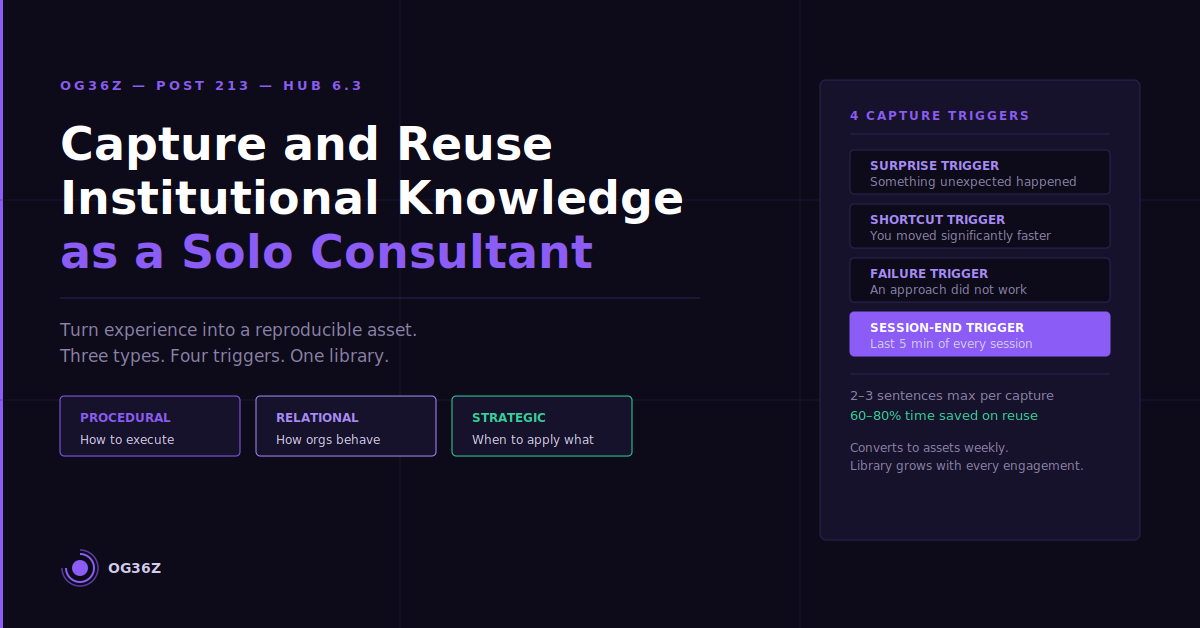Click the OG36Z circular logo icon
The width and height of the screenshot is (1200, 628).
pyautogui.click(x=80, y=567)
